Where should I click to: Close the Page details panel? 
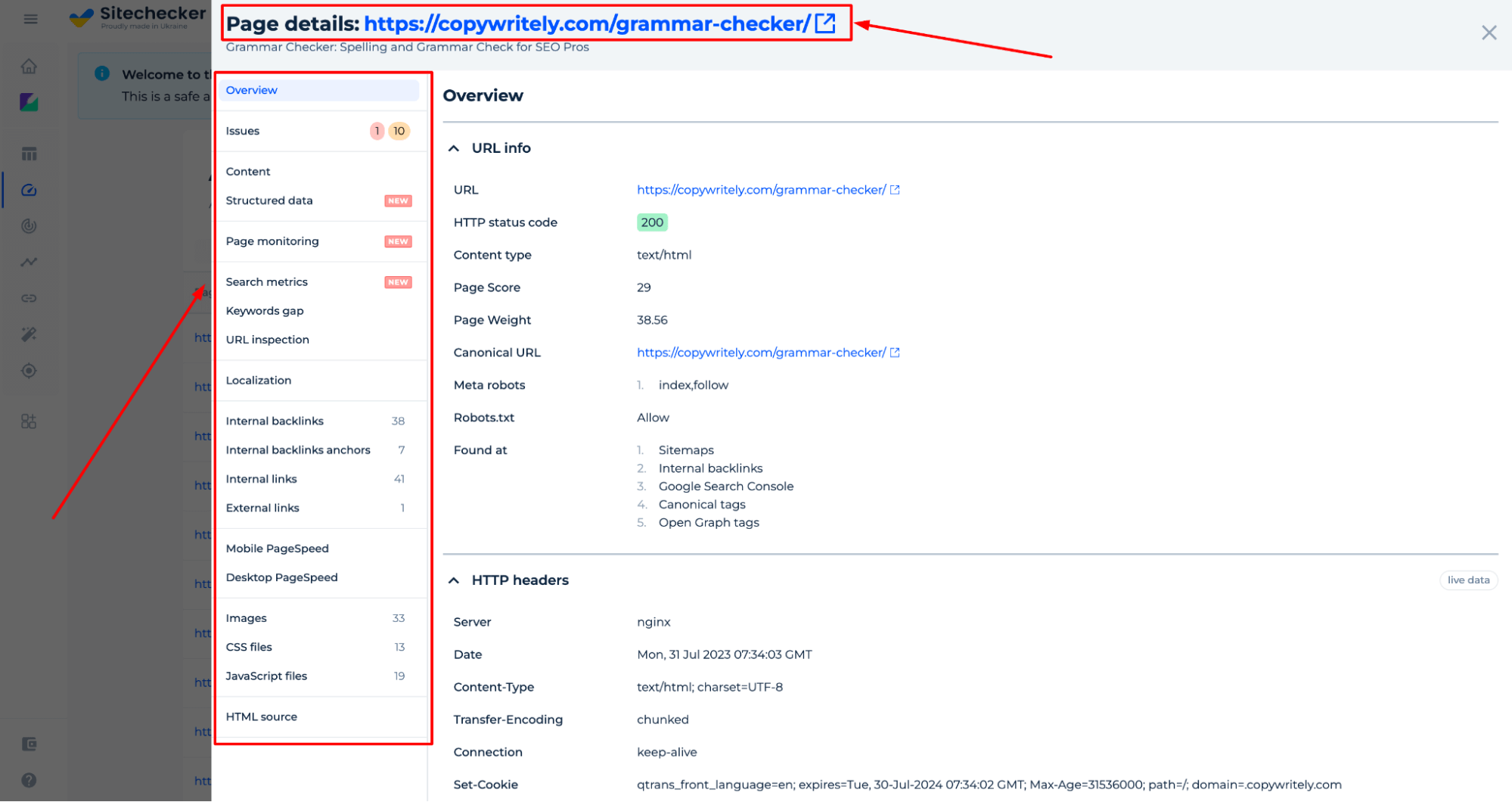point(1489,33)
